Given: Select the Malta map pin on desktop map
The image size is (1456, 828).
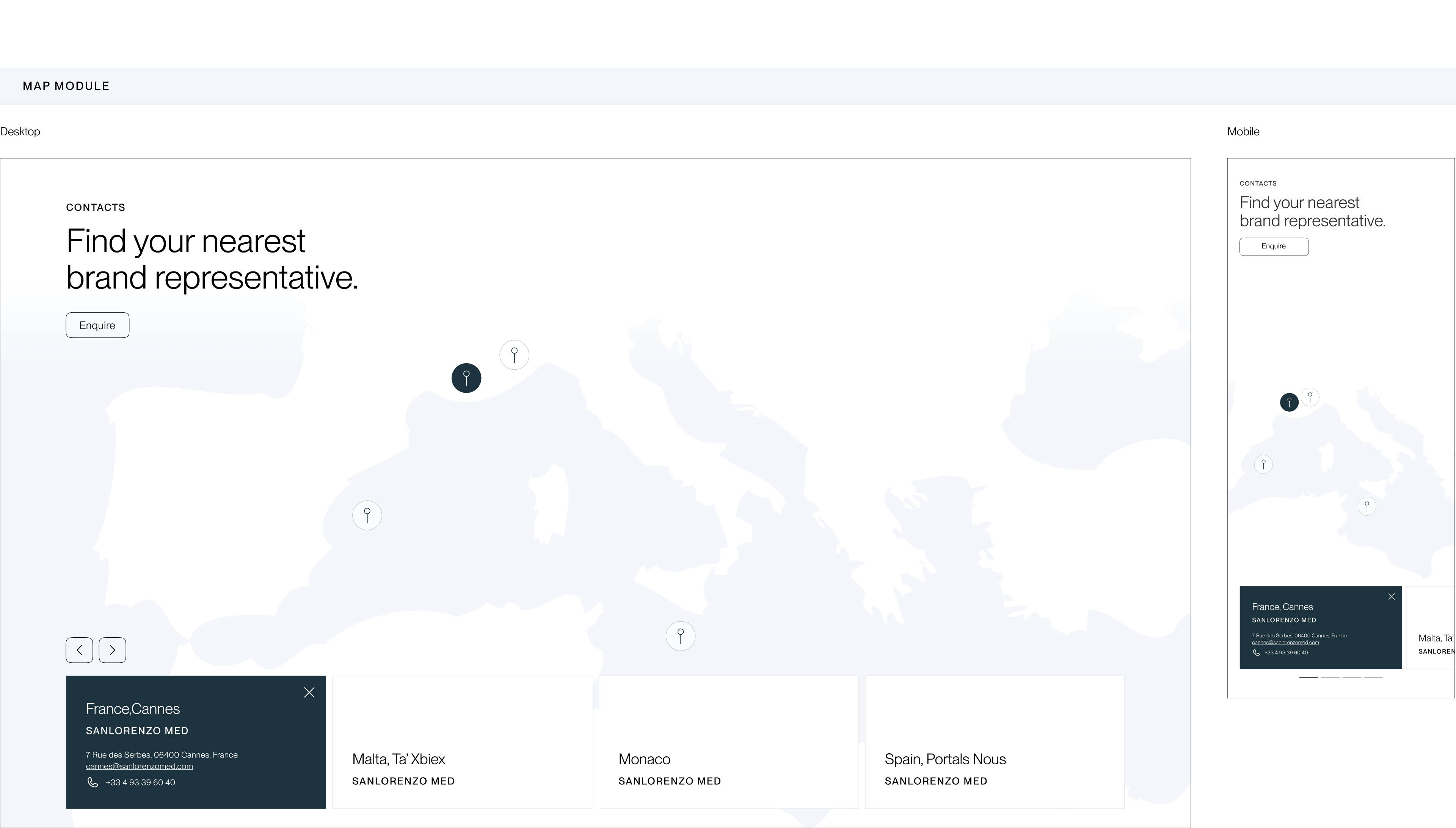Looking at the screenshot, I should click(680, 636).
